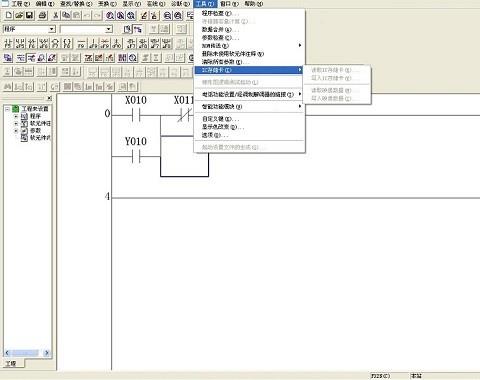Click the parameter node icon in project tree
This screenshot has height=380, width=480.
point(24,130)
